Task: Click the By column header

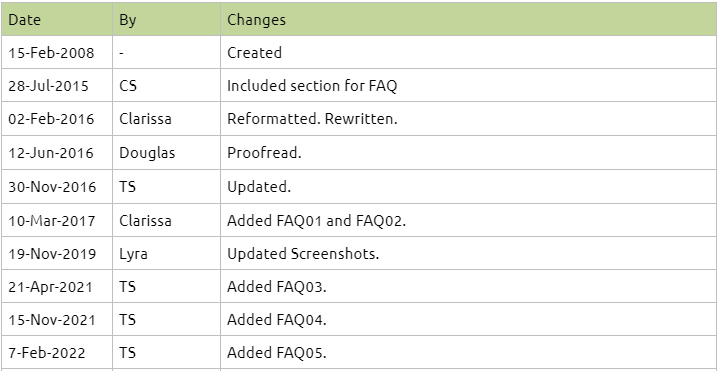Action: coord(166,19)
